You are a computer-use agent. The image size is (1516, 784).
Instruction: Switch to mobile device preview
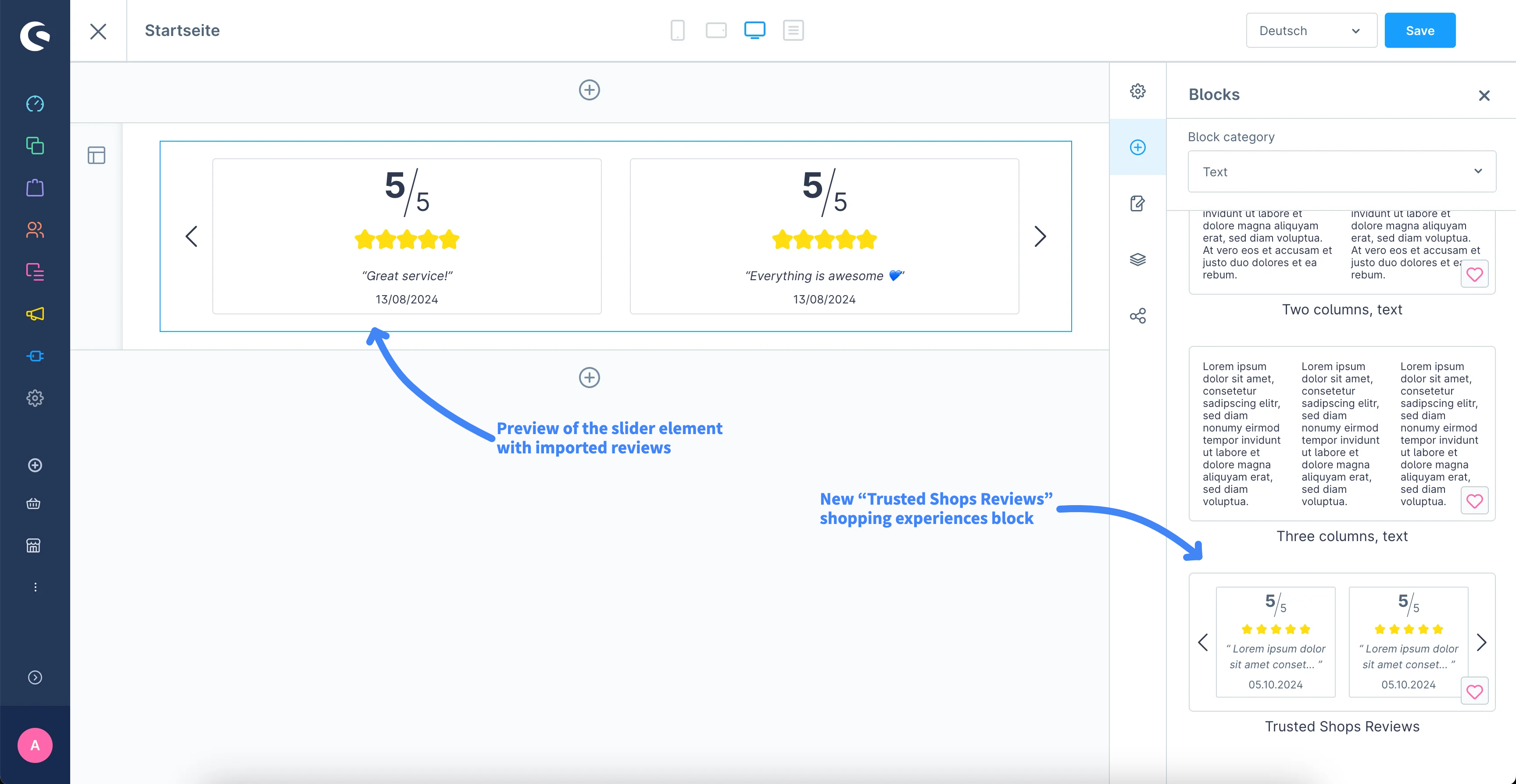tap(677, 30)
